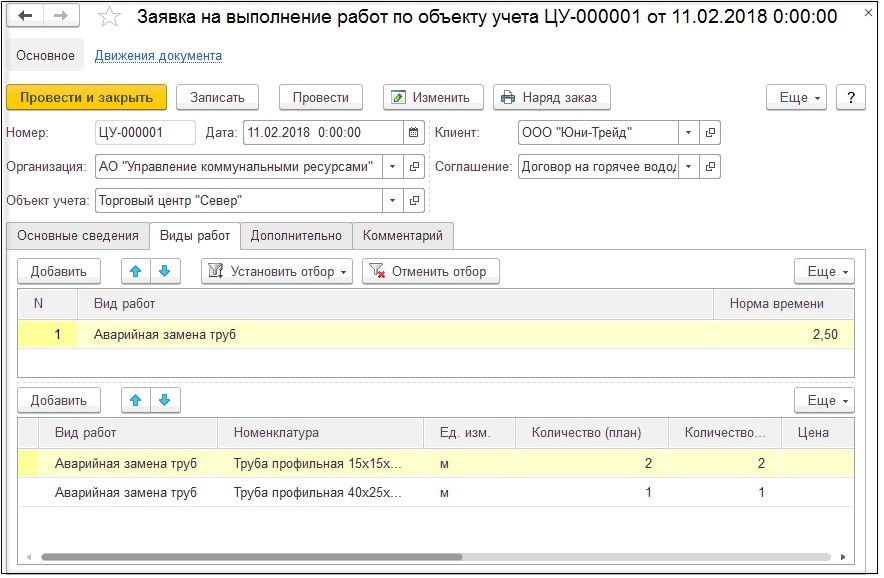Viewport: 884px width, 578px height.
Task: Open the Клиент record using open icon
Action: [x=710, y=132]
